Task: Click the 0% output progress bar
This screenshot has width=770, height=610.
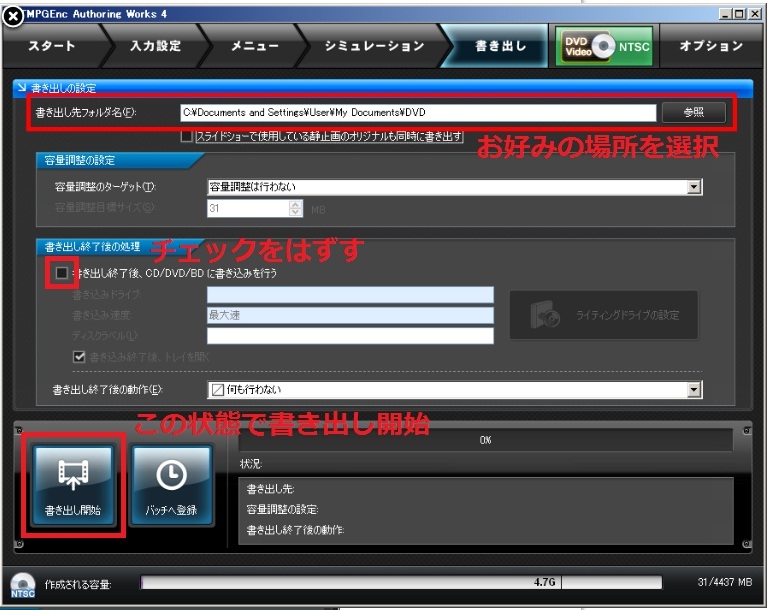Action: (x=485, y=440)
